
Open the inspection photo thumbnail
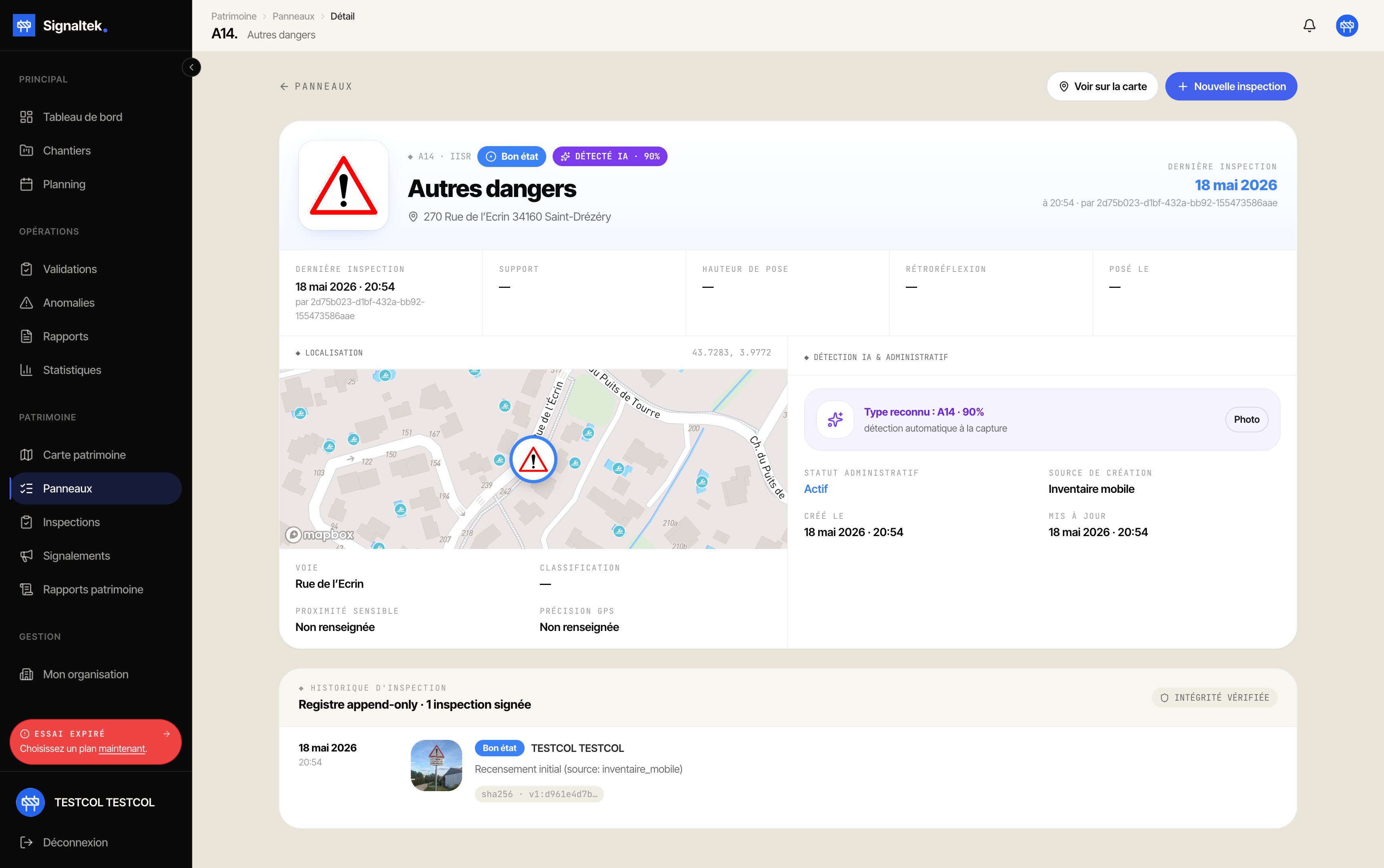tap(436, 765)
